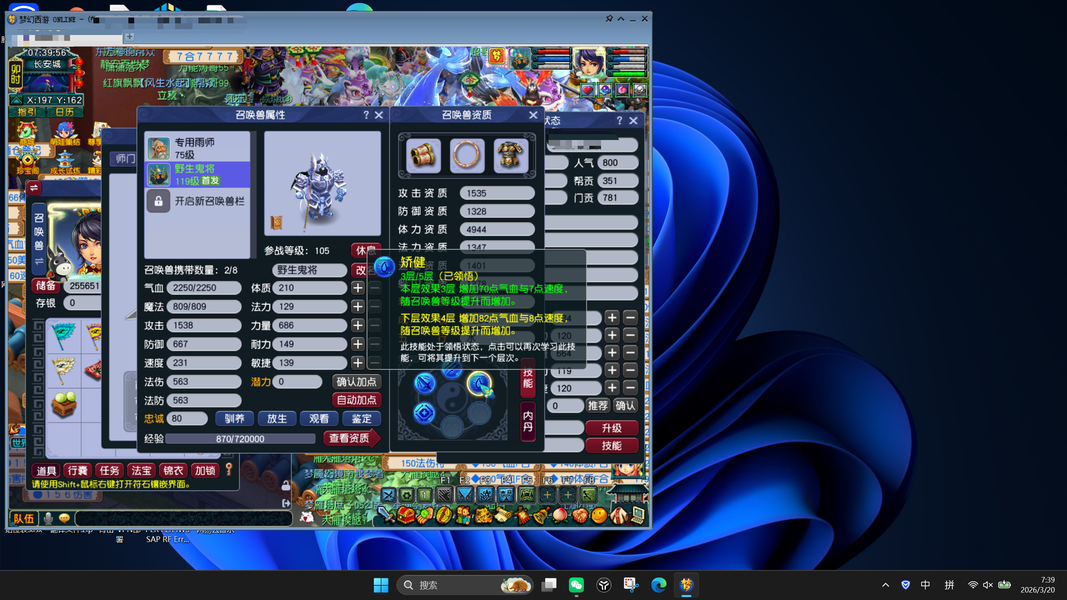Click the 观看 view button
This screenshot has height=600, width=1067.
(319, 418)
